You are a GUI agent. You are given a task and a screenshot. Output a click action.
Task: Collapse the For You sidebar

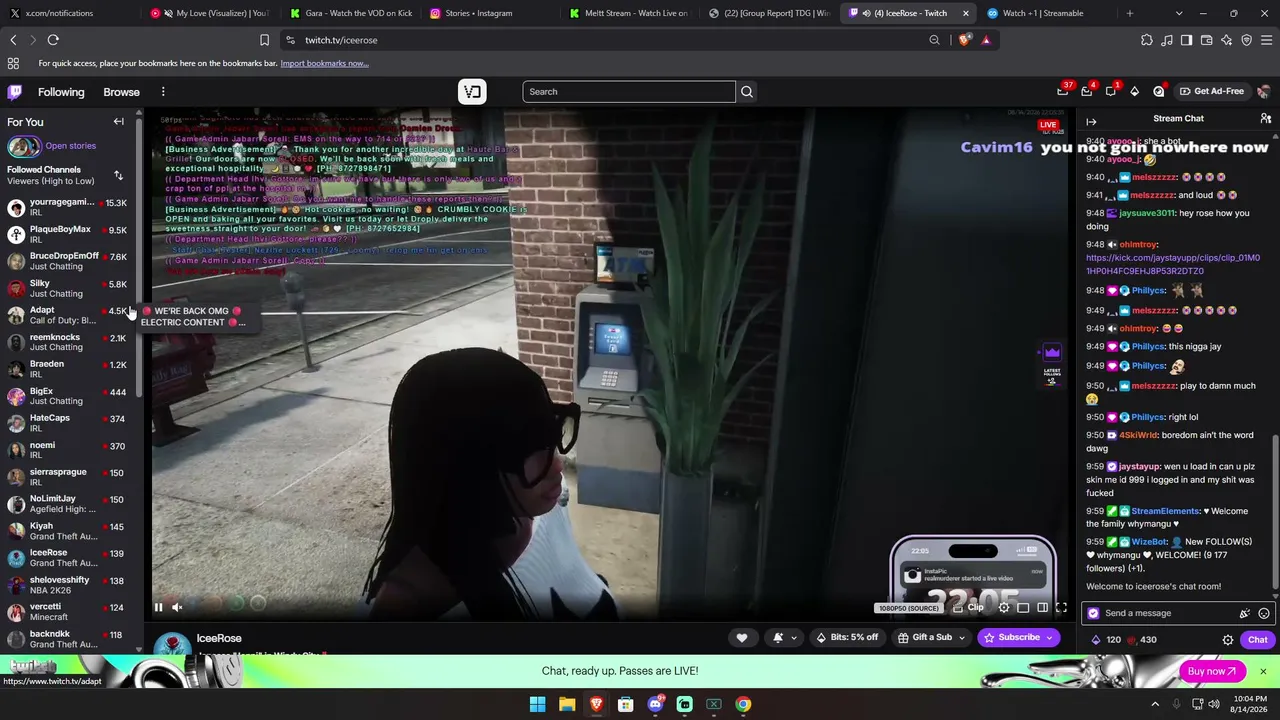(x=118, y=122)
